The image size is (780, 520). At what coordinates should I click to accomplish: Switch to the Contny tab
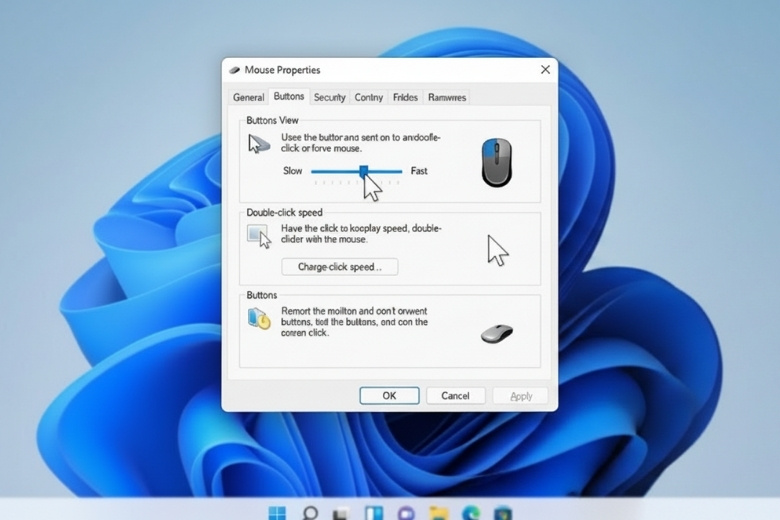(369, 97)
